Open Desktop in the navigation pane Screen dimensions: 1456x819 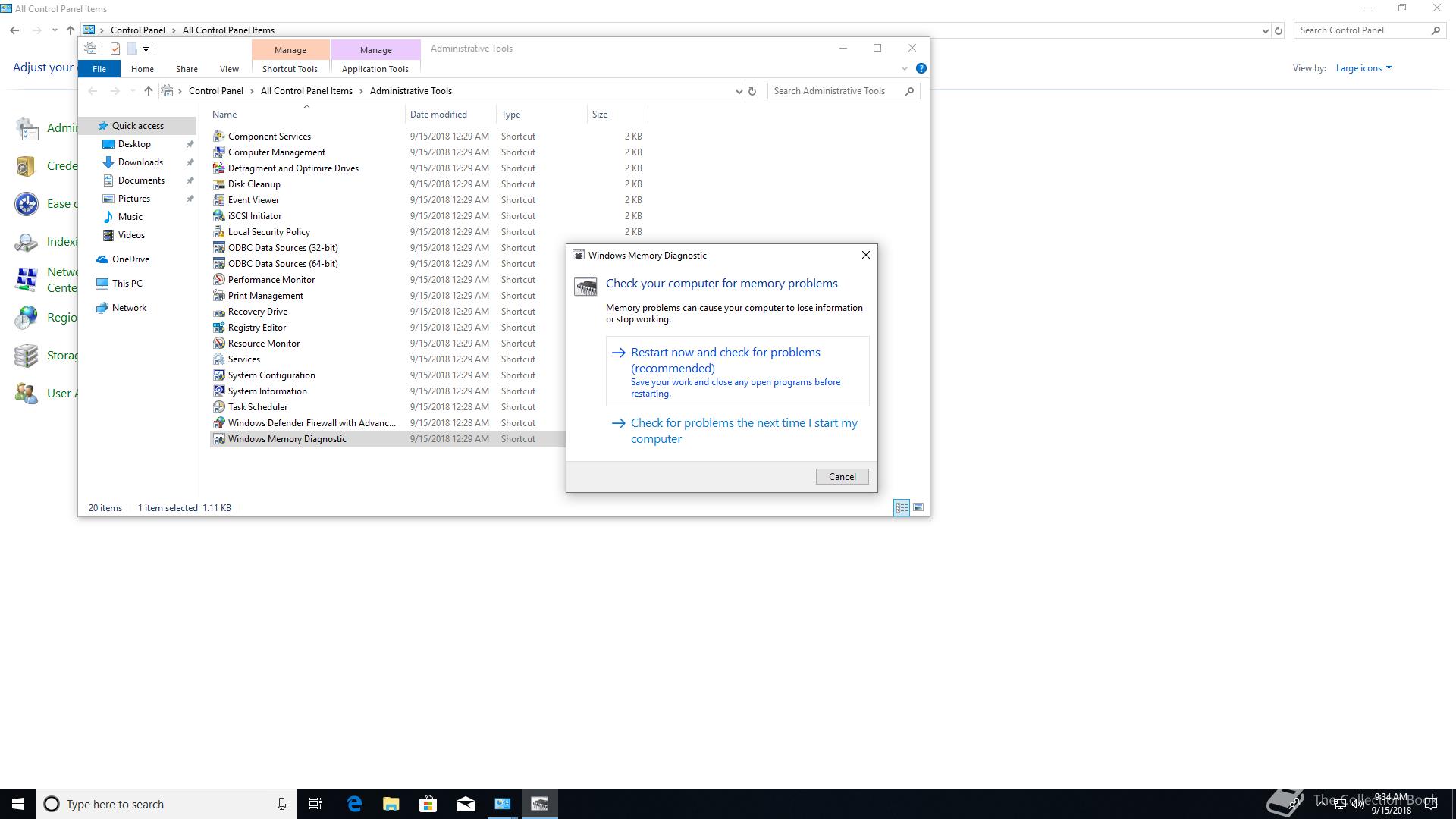pos(134,144)
